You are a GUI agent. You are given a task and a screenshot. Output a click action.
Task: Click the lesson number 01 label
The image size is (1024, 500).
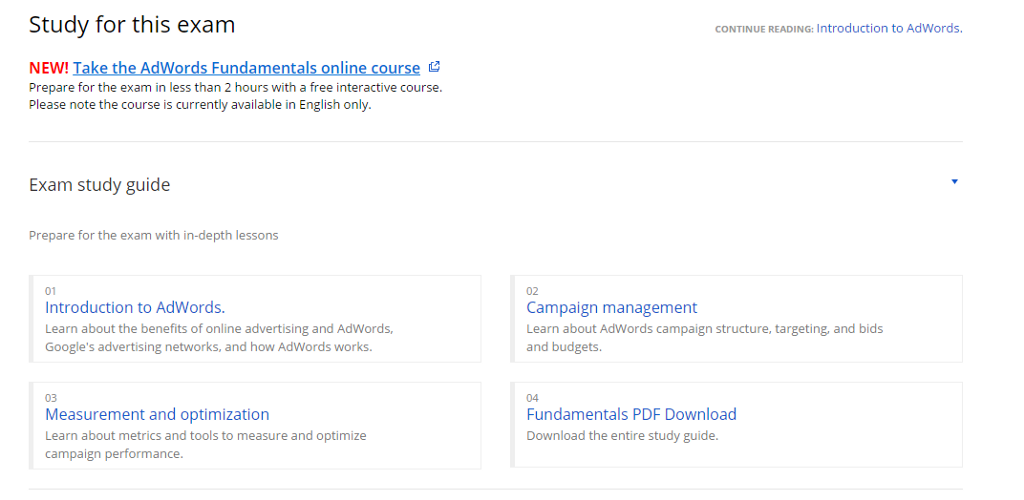(x=50, y=291)
